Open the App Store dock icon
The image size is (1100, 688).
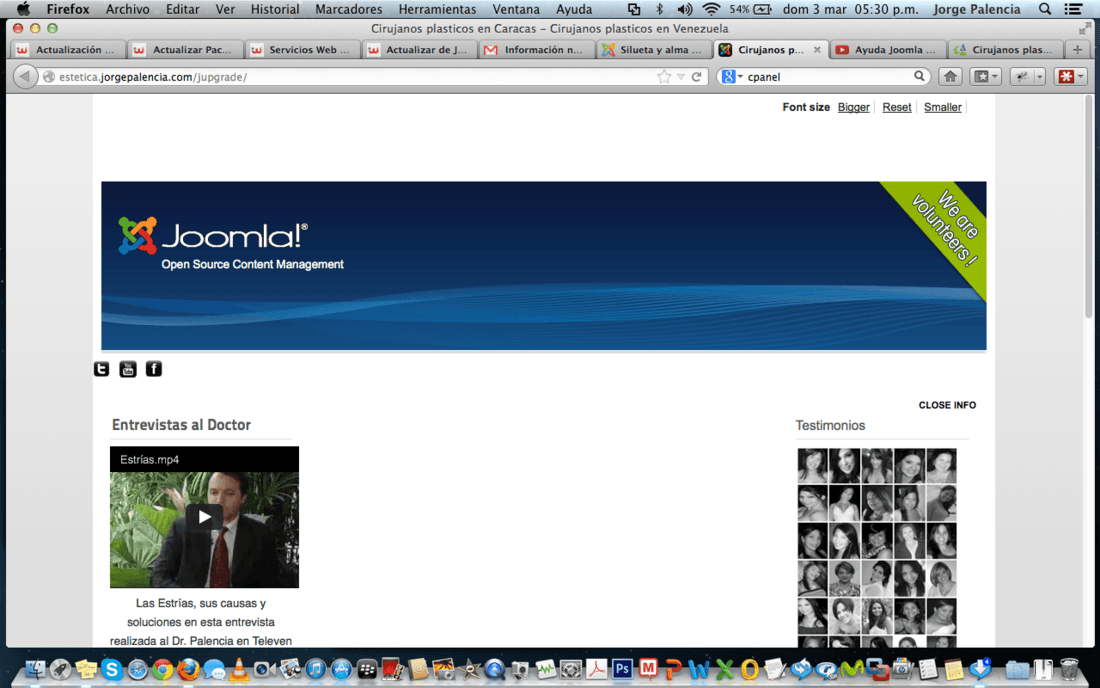[341, 670]
